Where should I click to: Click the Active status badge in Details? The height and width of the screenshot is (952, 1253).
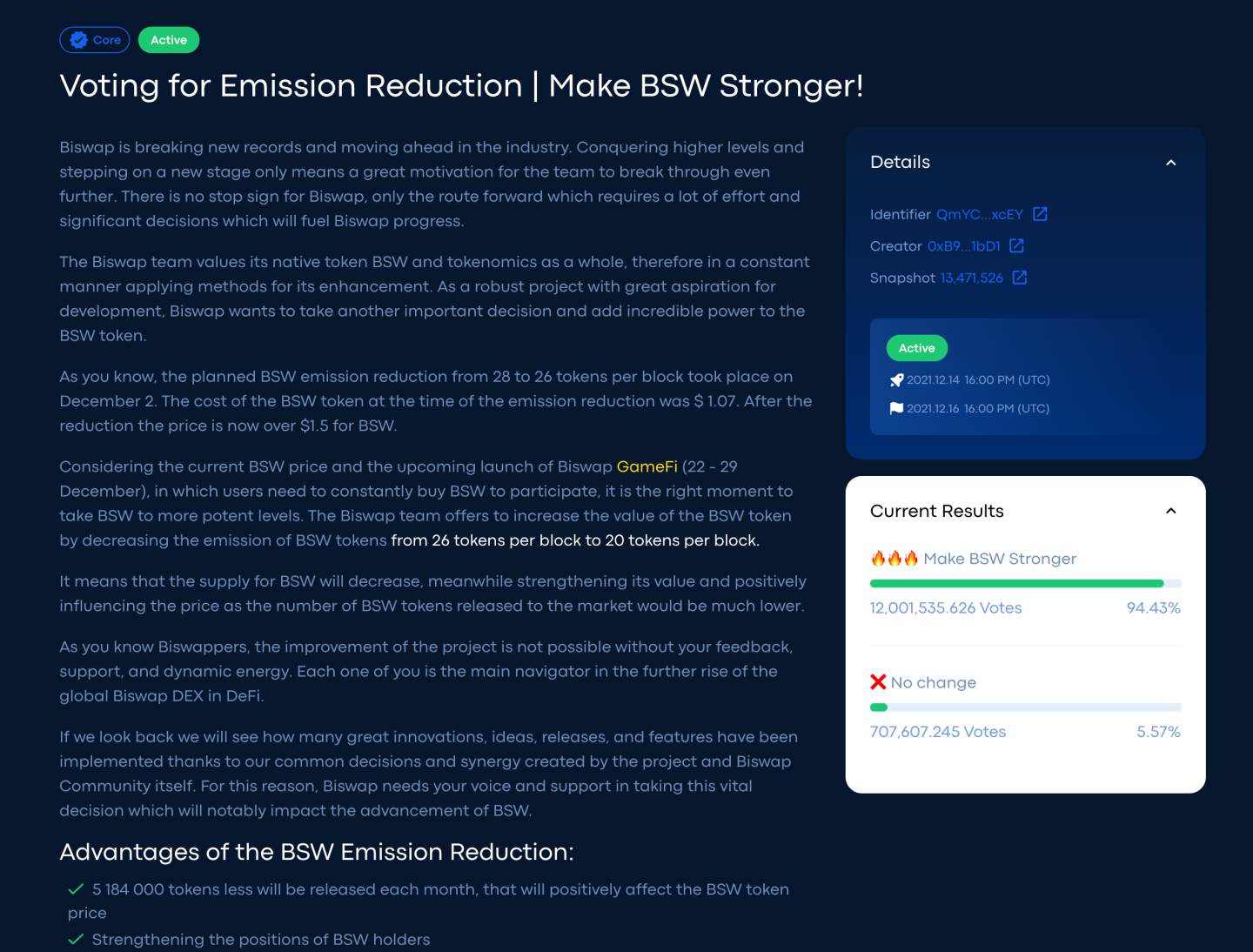coord(916,348)
